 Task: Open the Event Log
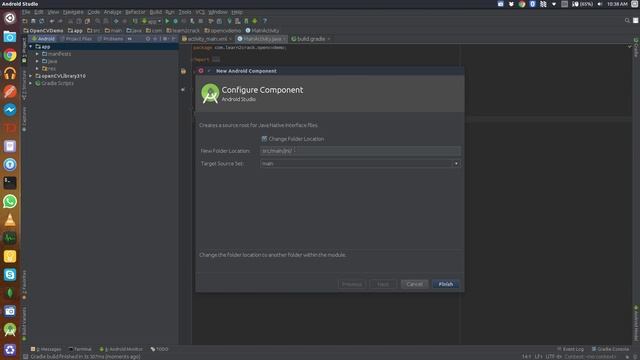571,349
